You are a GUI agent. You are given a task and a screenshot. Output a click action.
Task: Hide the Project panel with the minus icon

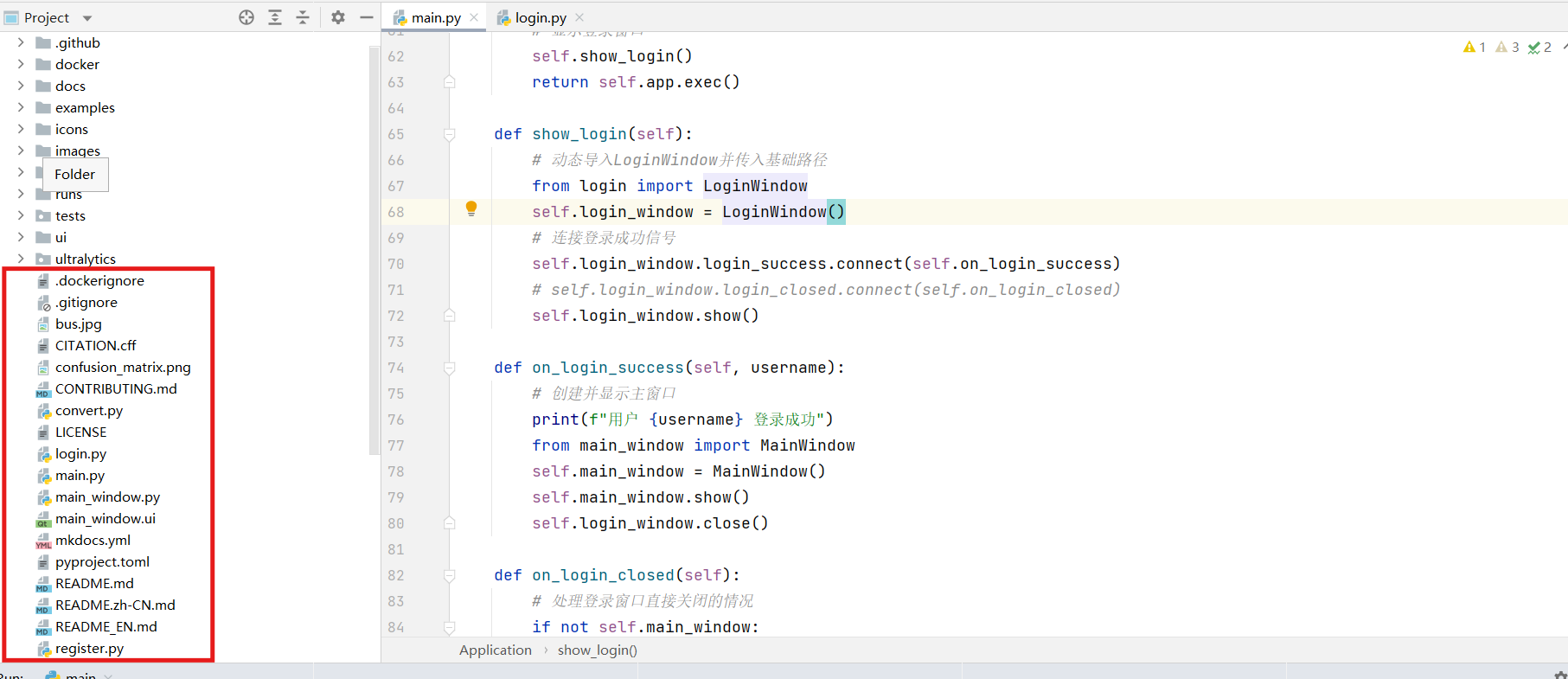click(366, 17)
